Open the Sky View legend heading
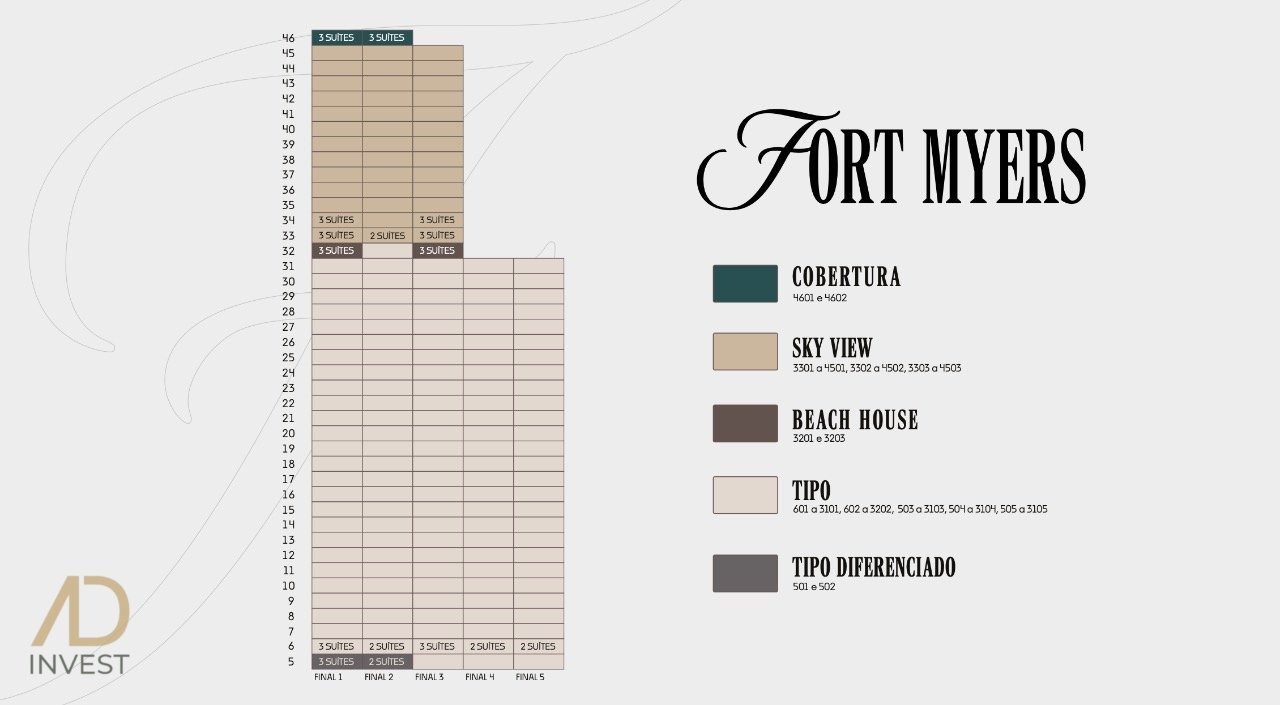Viewport: 1280px width, 705px height. 832,348
